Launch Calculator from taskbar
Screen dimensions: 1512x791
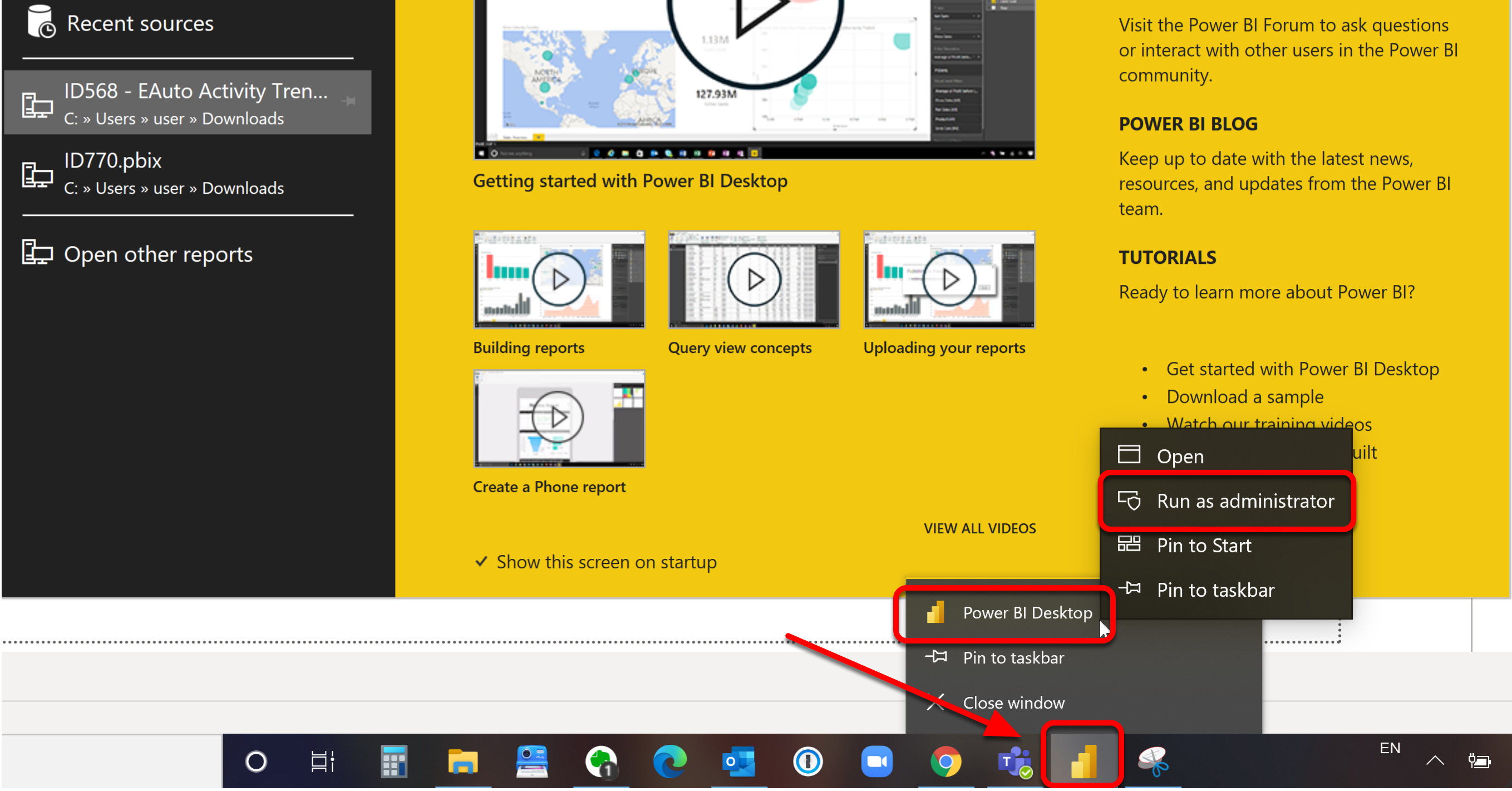tap(393, 761)
